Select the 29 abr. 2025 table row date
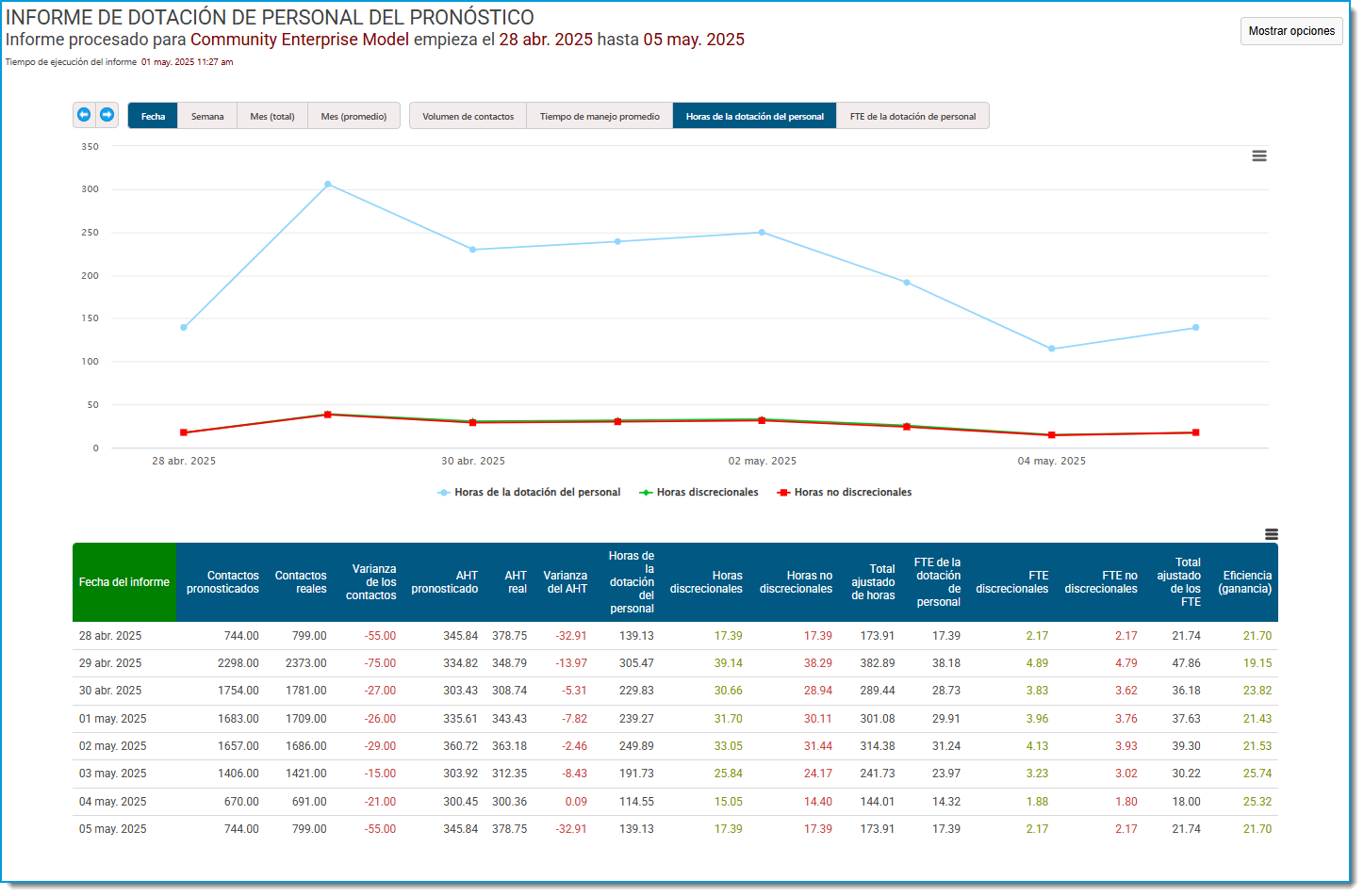Screen dimensions: 1364x896 110,663
